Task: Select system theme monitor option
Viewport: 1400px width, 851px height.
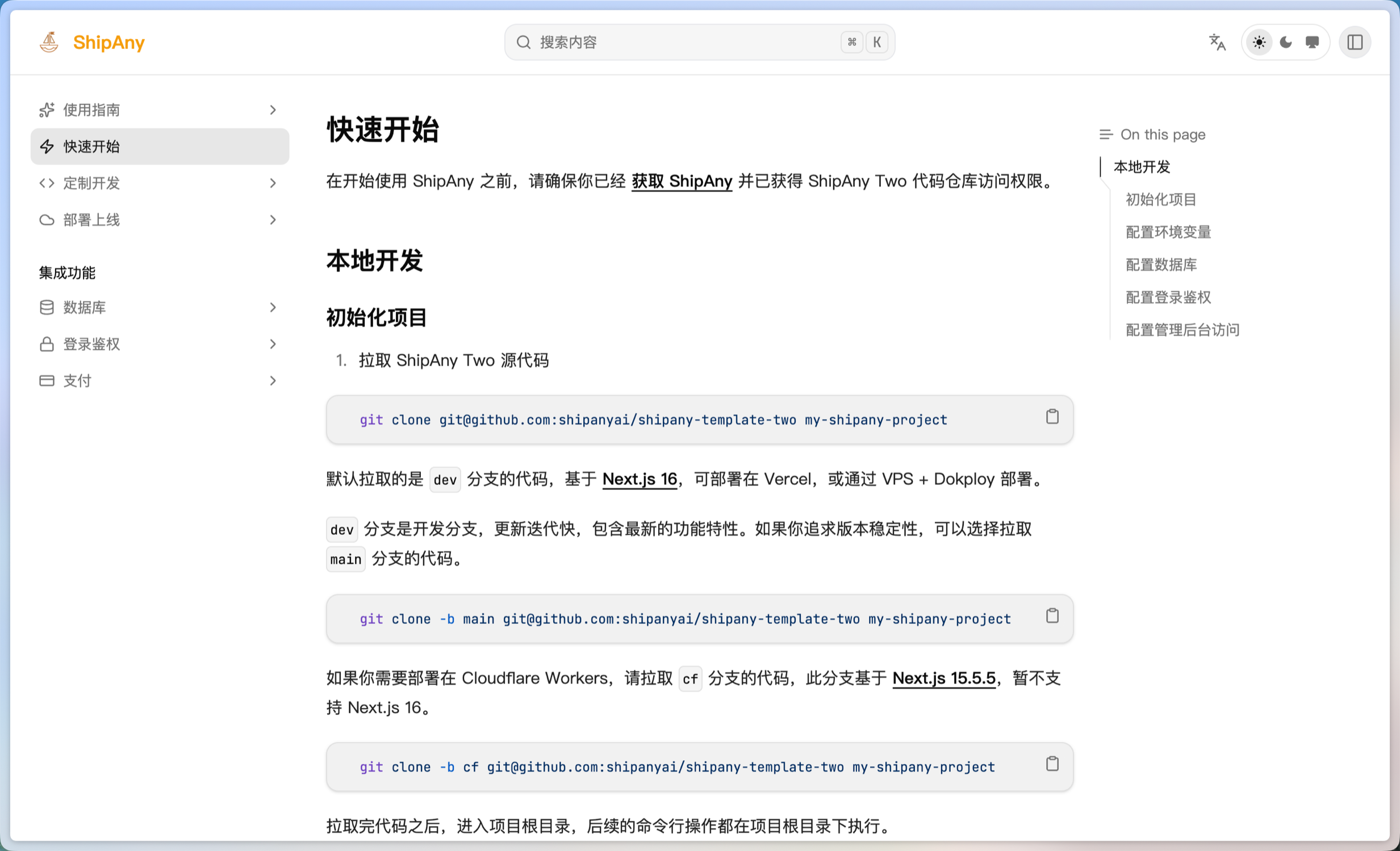Action: [x=1312, y=42]
